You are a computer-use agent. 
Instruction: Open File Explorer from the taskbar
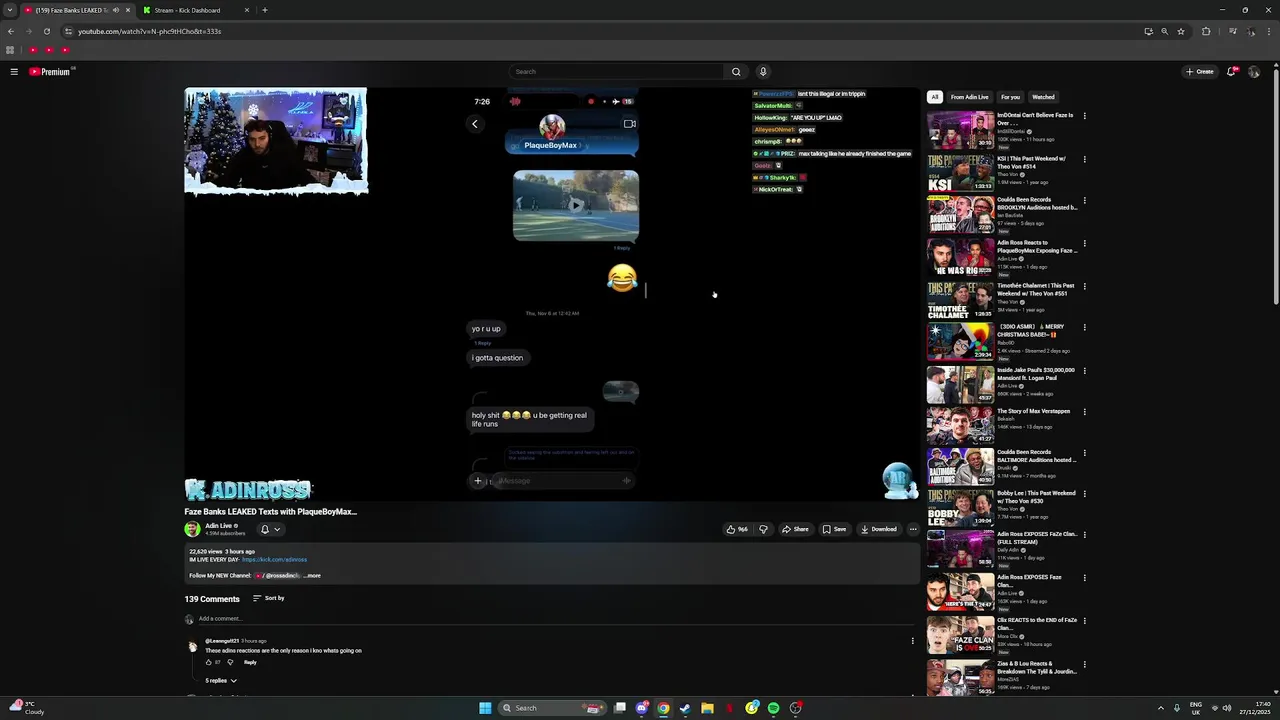(707, 708)
